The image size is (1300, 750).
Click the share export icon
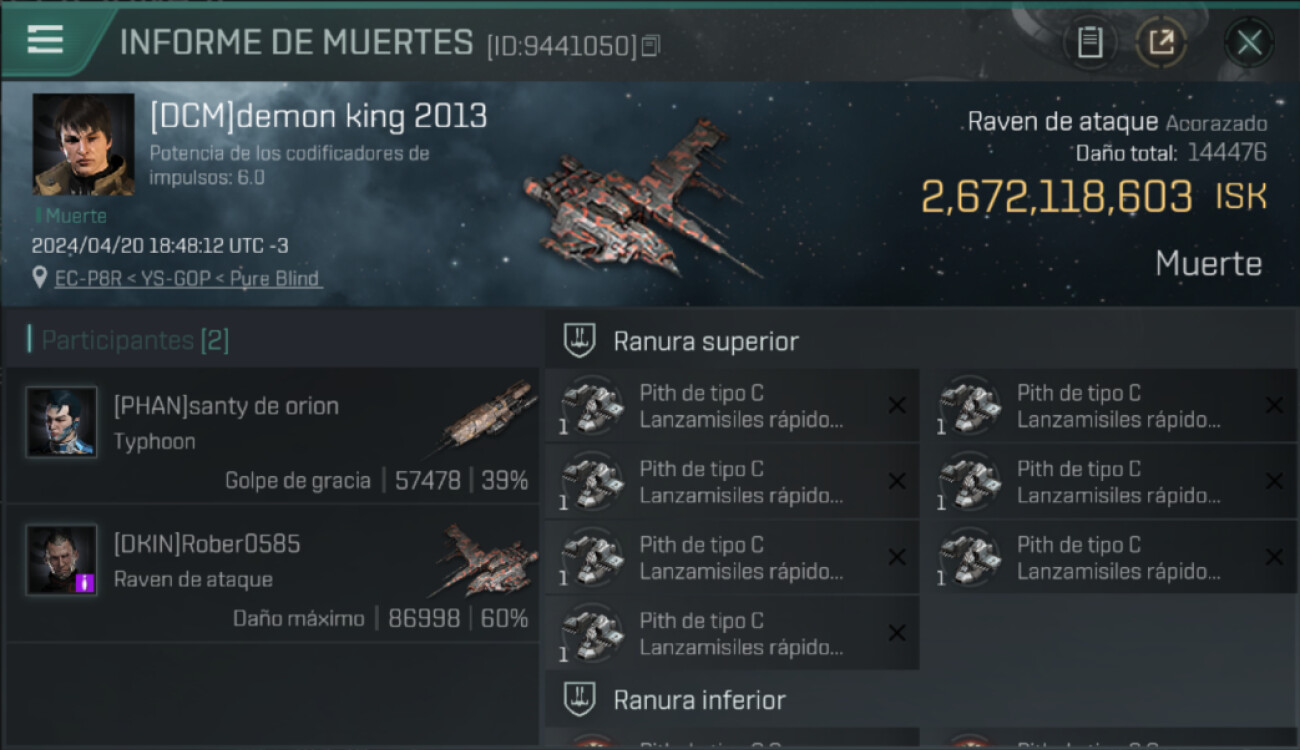tap(1161, 42)
